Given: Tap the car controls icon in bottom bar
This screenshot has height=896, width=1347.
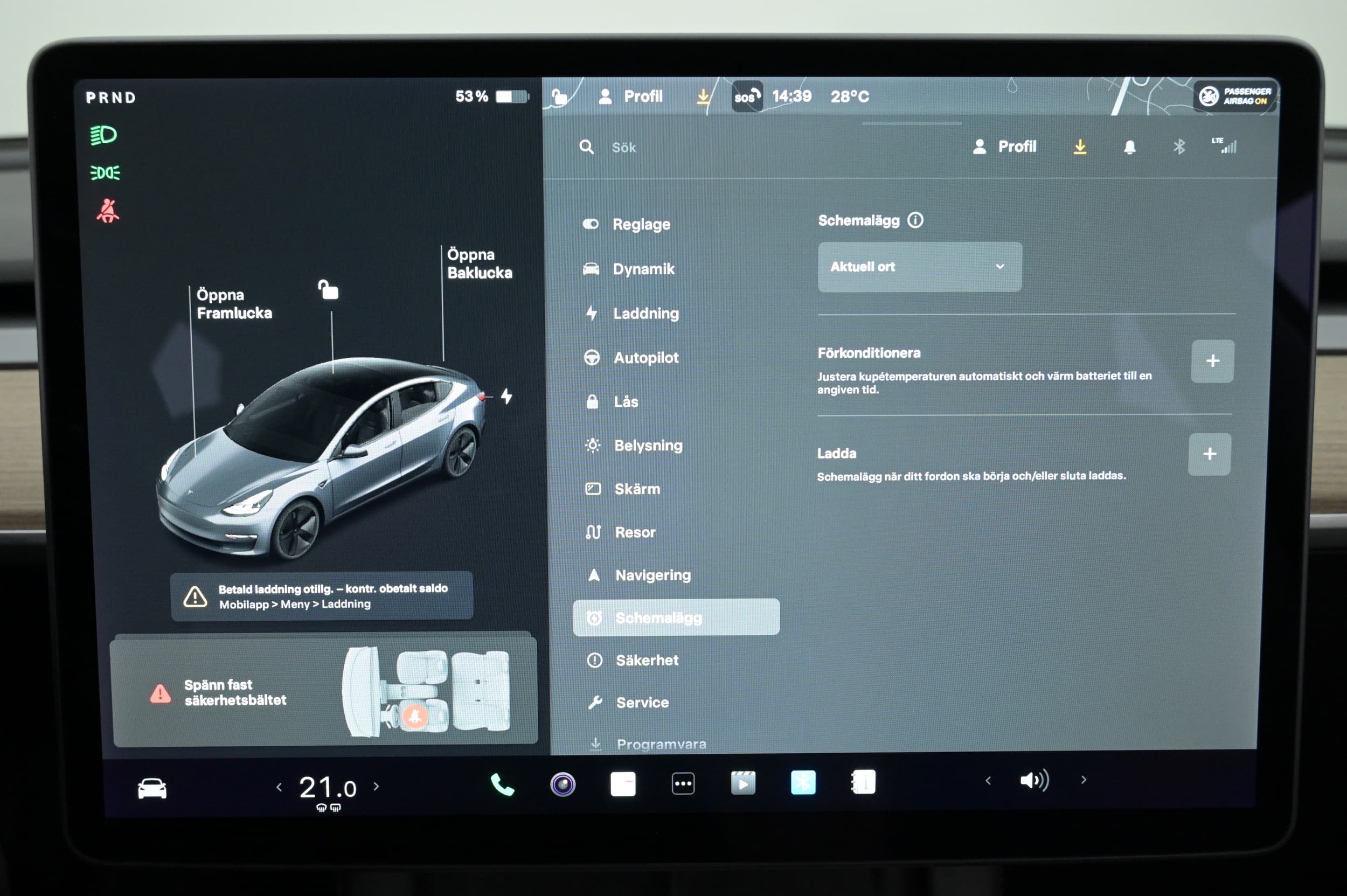Looking at the screenshot, I should pos(152,789).
